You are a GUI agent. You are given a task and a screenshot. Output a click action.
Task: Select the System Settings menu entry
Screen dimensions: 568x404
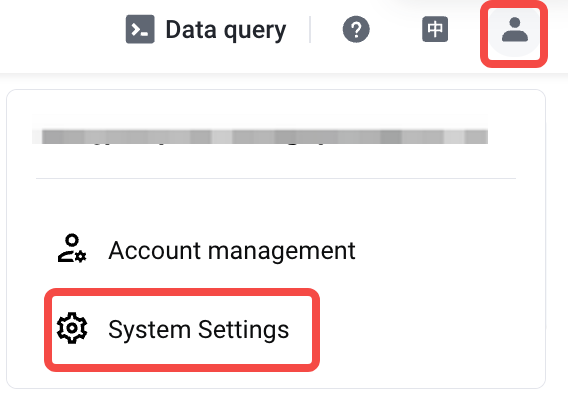[x=181, y=329]
